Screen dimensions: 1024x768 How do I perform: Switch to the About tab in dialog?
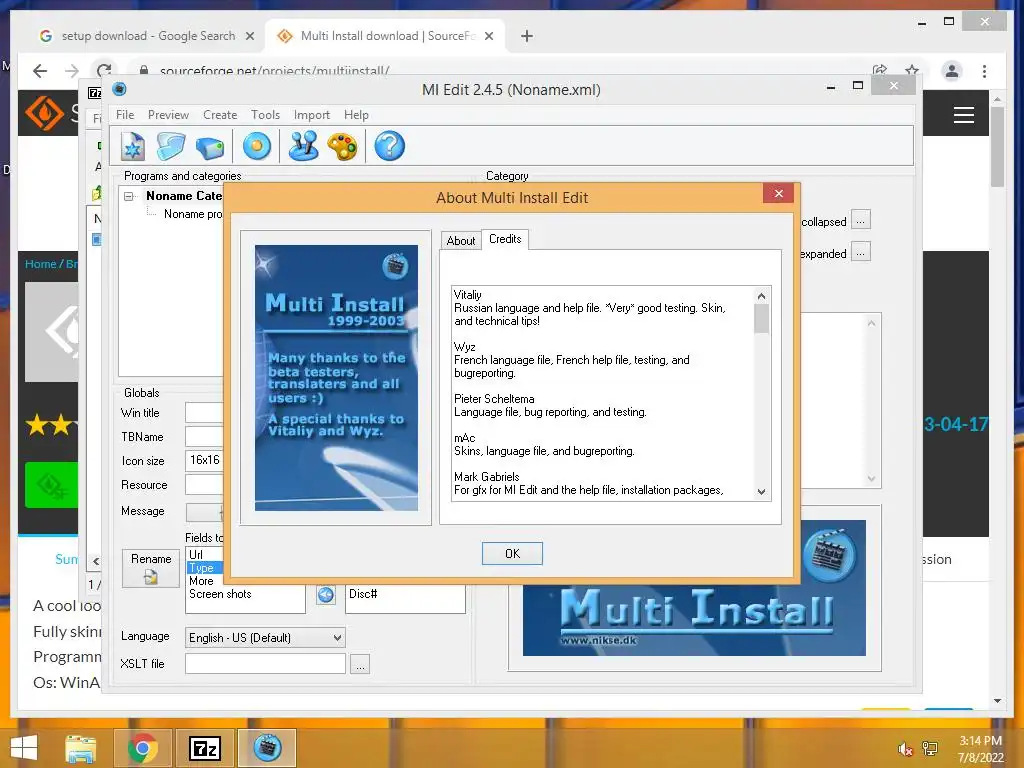pyautogui.click(x=460, y=240)
